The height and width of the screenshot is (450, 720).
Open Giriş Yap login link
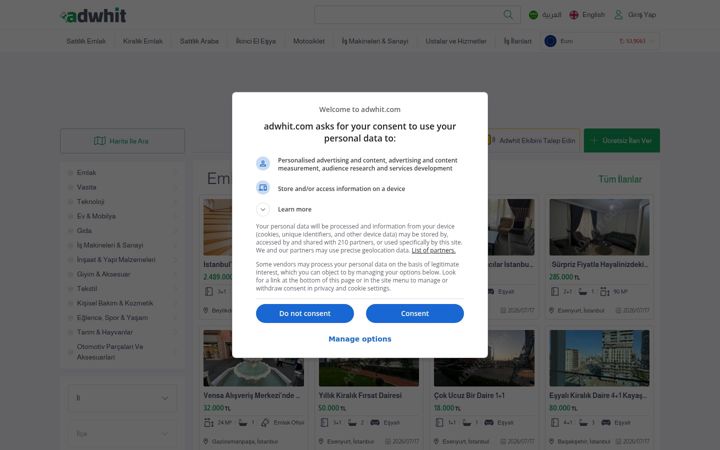coord(641,15)
